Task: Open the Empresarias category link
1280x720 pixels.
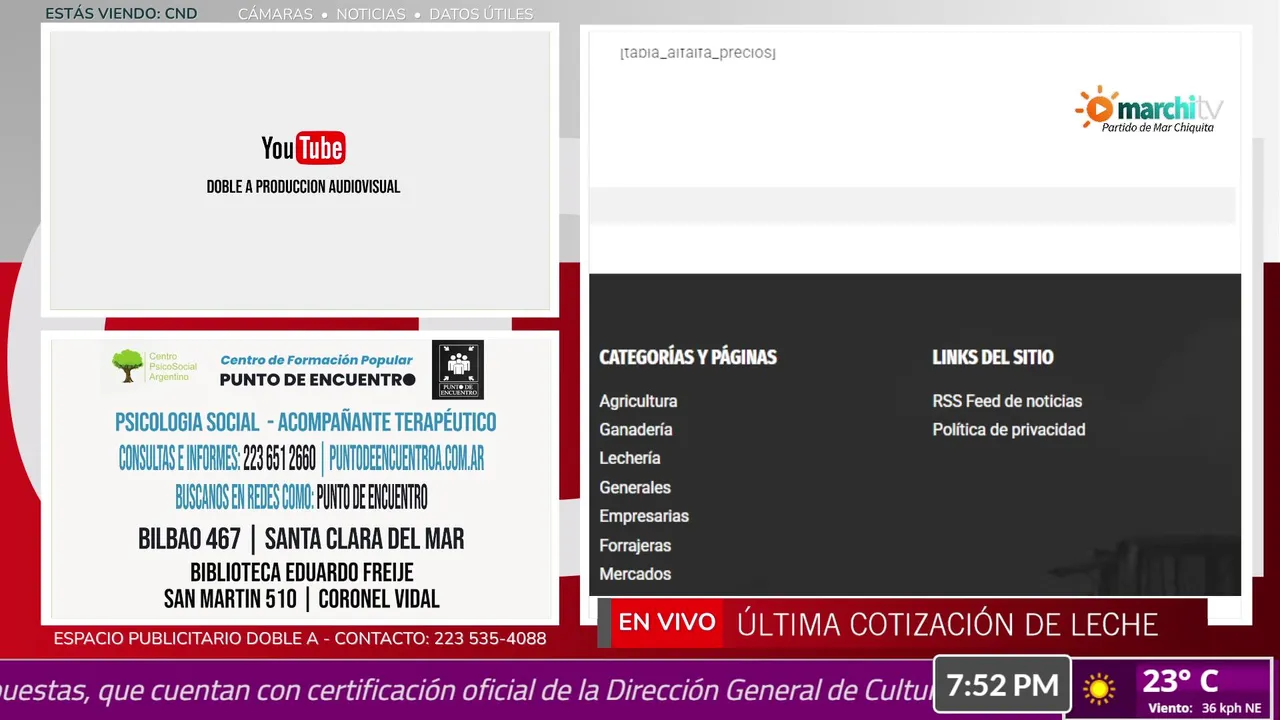Action: coord(644,516)
